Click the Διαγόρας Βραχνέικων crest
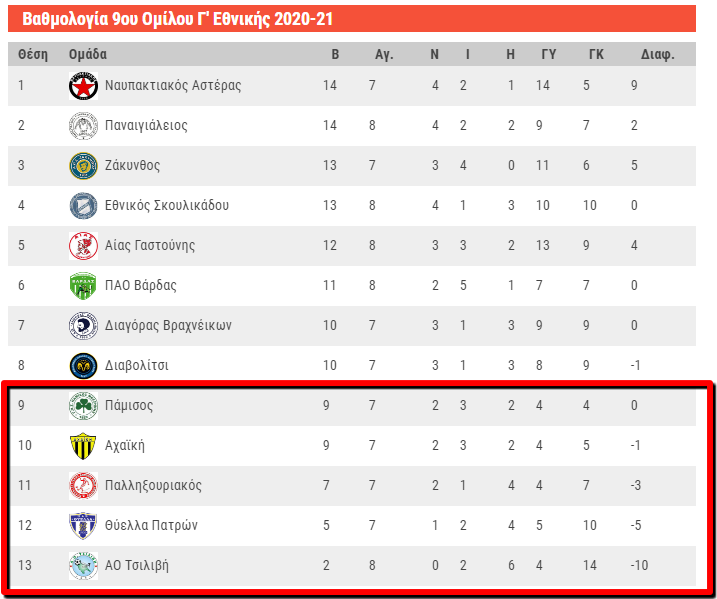 coord(83,326)
